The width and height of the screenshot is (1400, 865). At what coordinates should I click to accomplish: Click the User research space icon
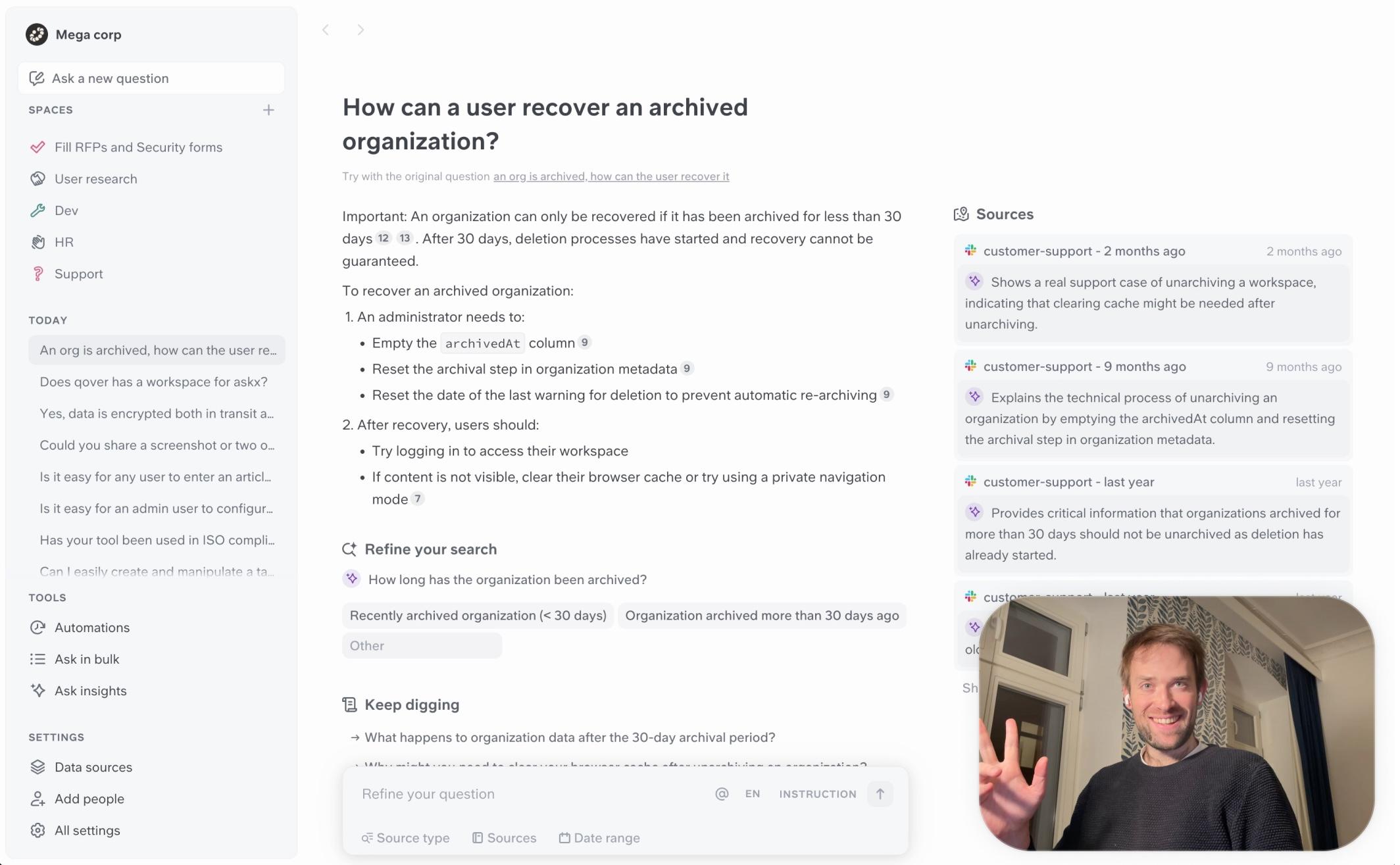tap(38, 178)
